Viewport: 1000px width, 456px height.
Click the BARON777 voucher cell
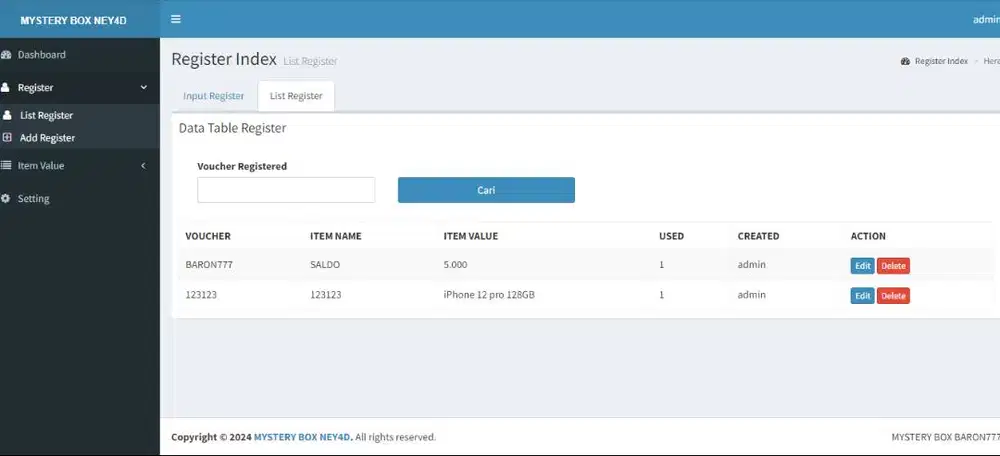(x=209, y=264)
